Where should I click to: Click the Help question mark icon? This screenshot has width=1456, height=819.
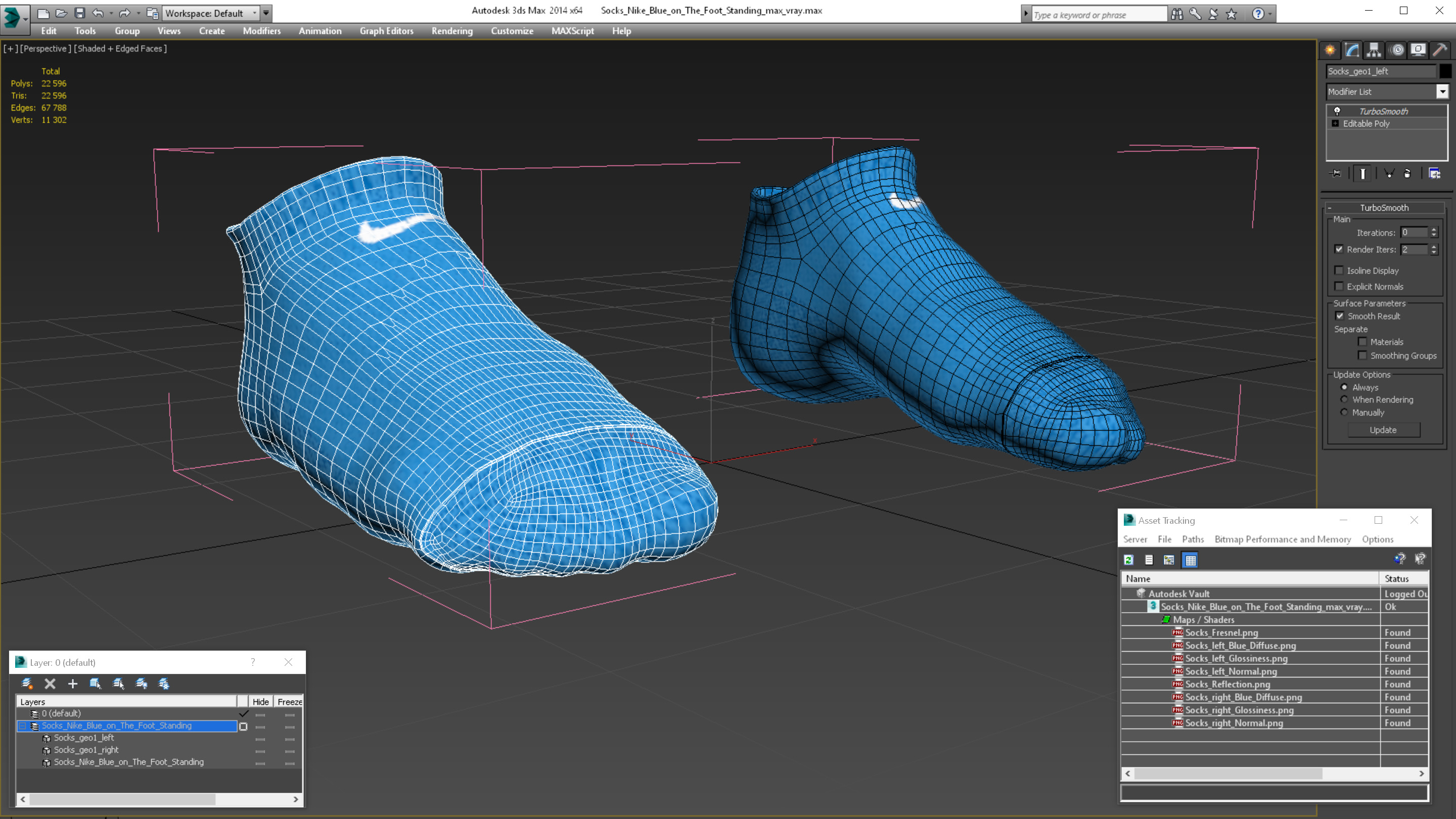click(x=1258, y=14)
